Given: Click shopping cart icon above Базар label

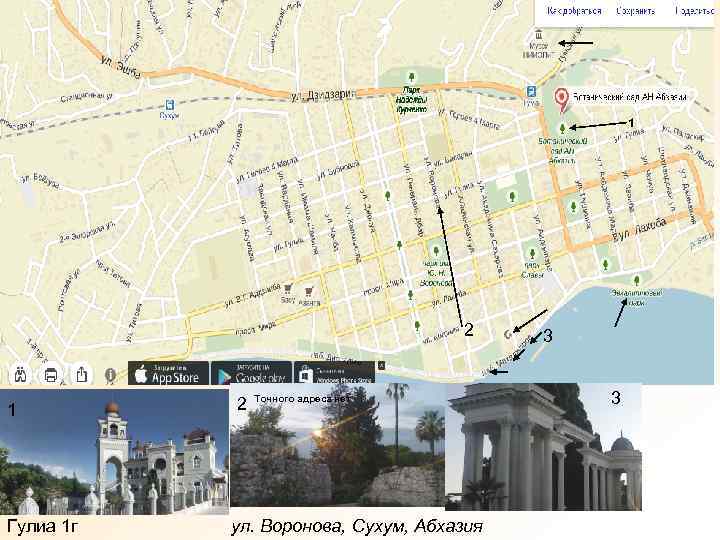Looking at the screenshot, I should 288,289.
